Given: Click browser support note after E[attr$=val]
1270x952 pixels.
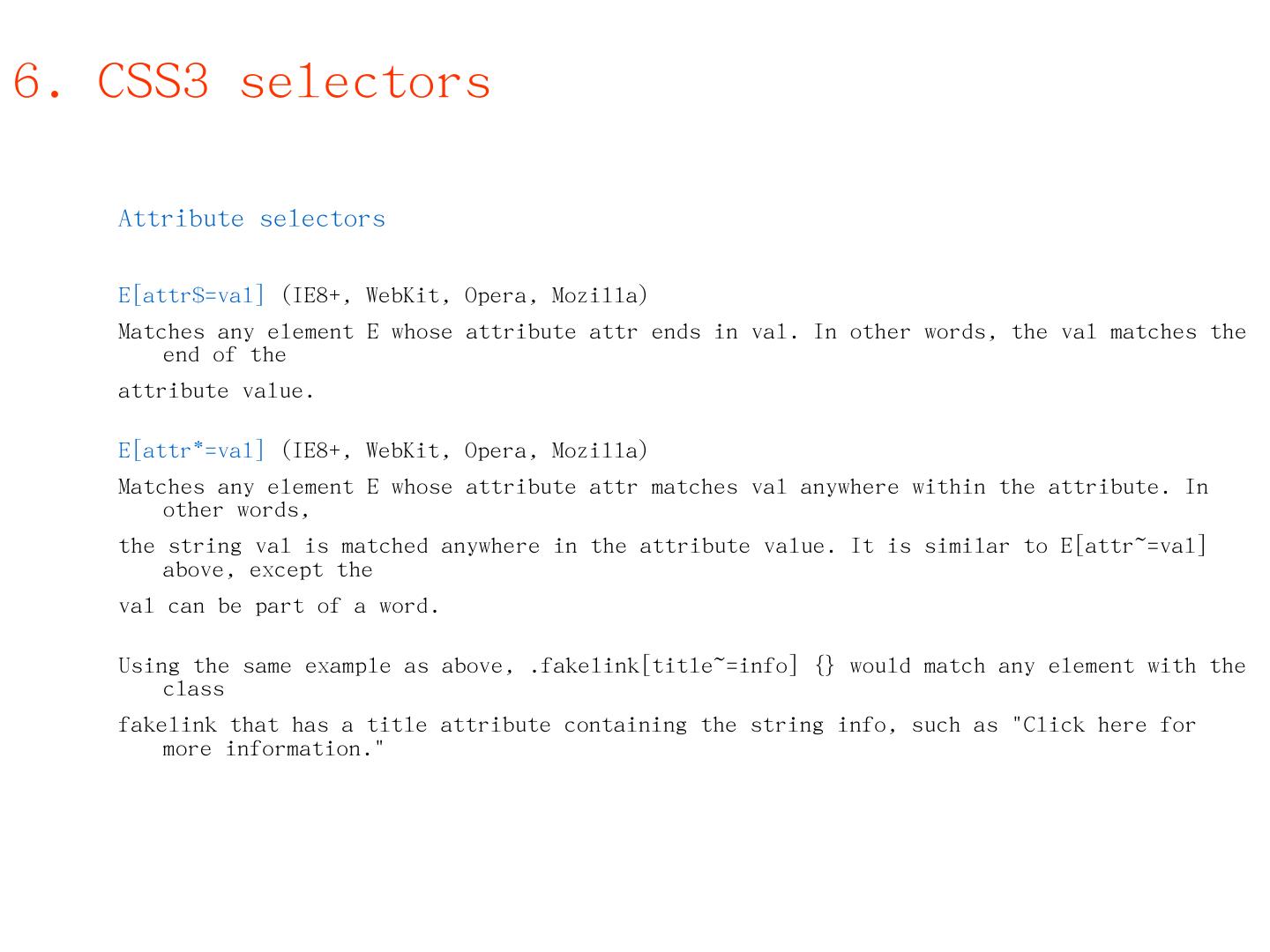Looking at the screenshot, I should point(465,295).
